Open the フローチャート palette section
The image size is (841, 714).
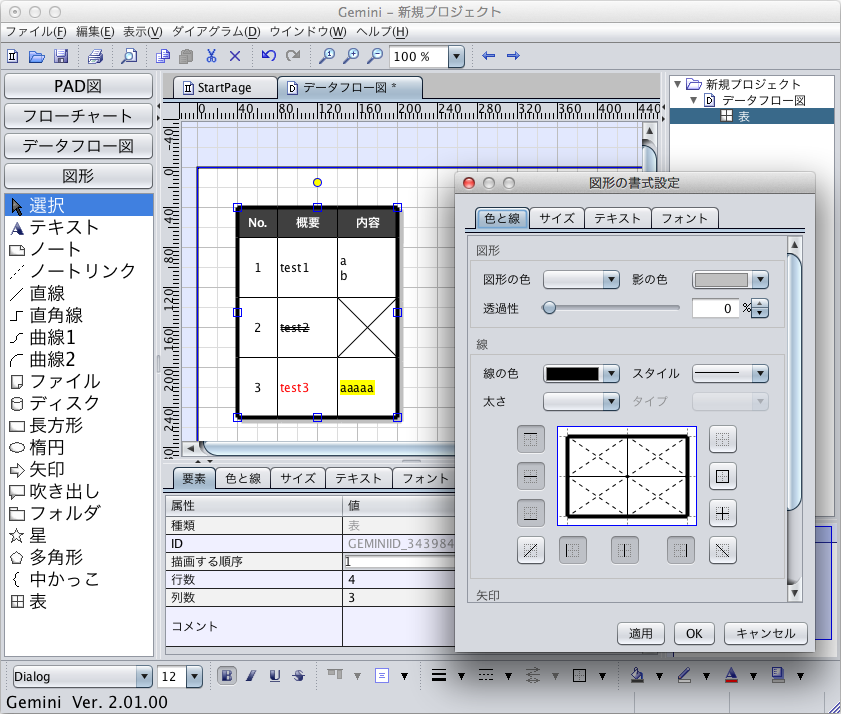[78, 116]
